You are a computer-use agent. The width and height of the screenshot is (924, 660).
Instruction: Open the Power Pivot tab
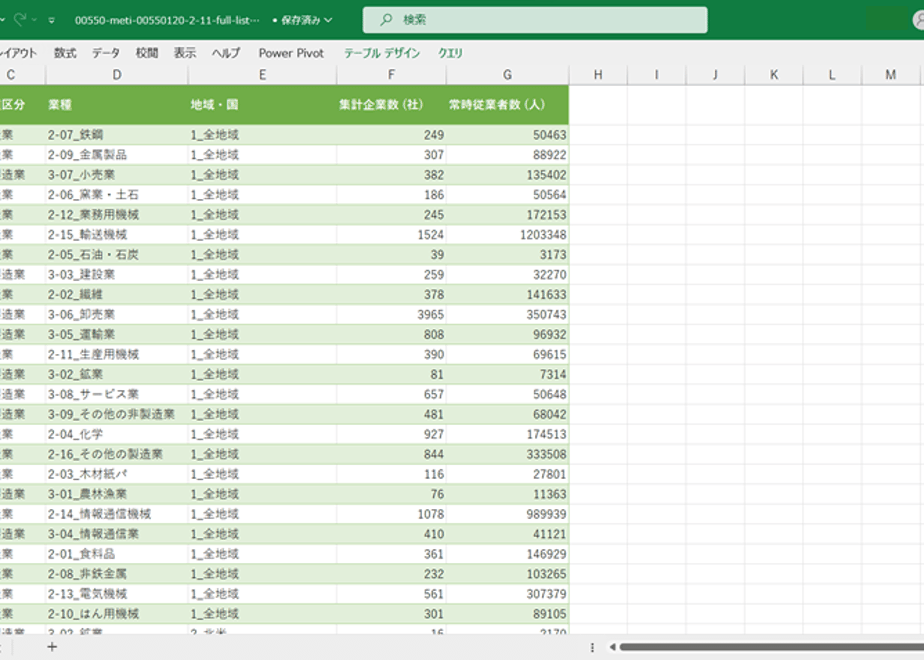(291, 53)
